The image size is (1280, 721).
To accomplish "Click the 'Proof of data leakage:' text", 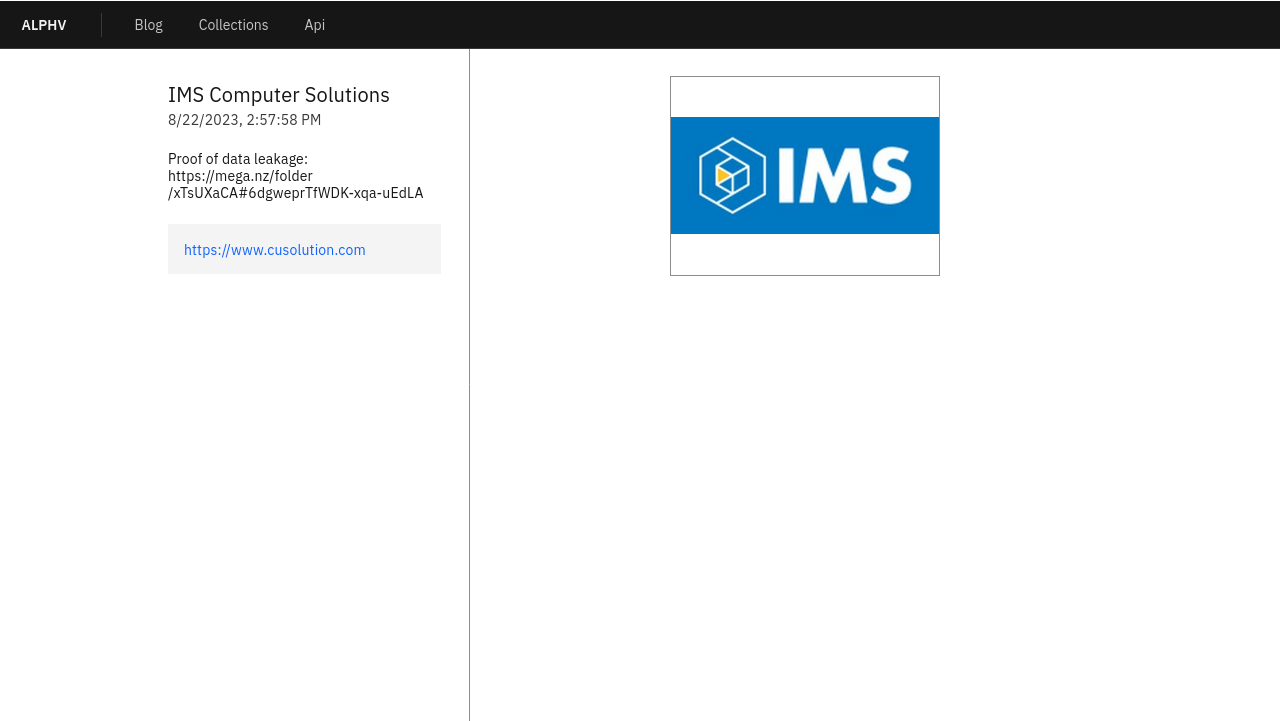I will click(x=238, y=159).
